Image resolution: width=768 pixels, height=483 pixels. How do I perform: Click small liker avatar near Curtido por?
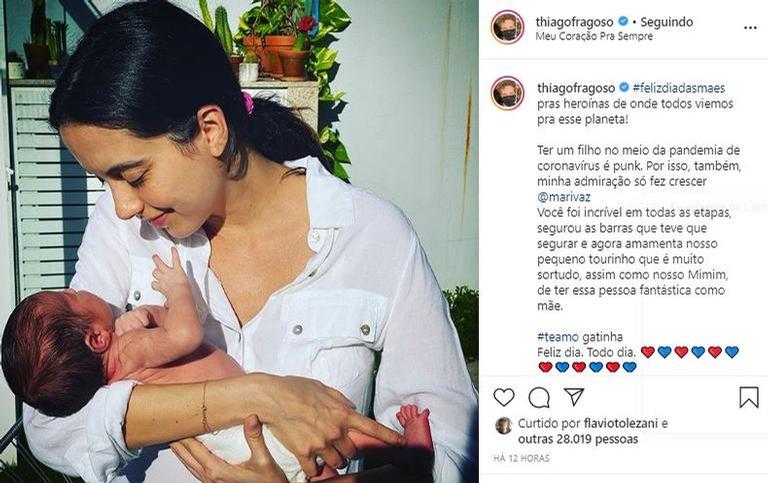pos(504,426)
